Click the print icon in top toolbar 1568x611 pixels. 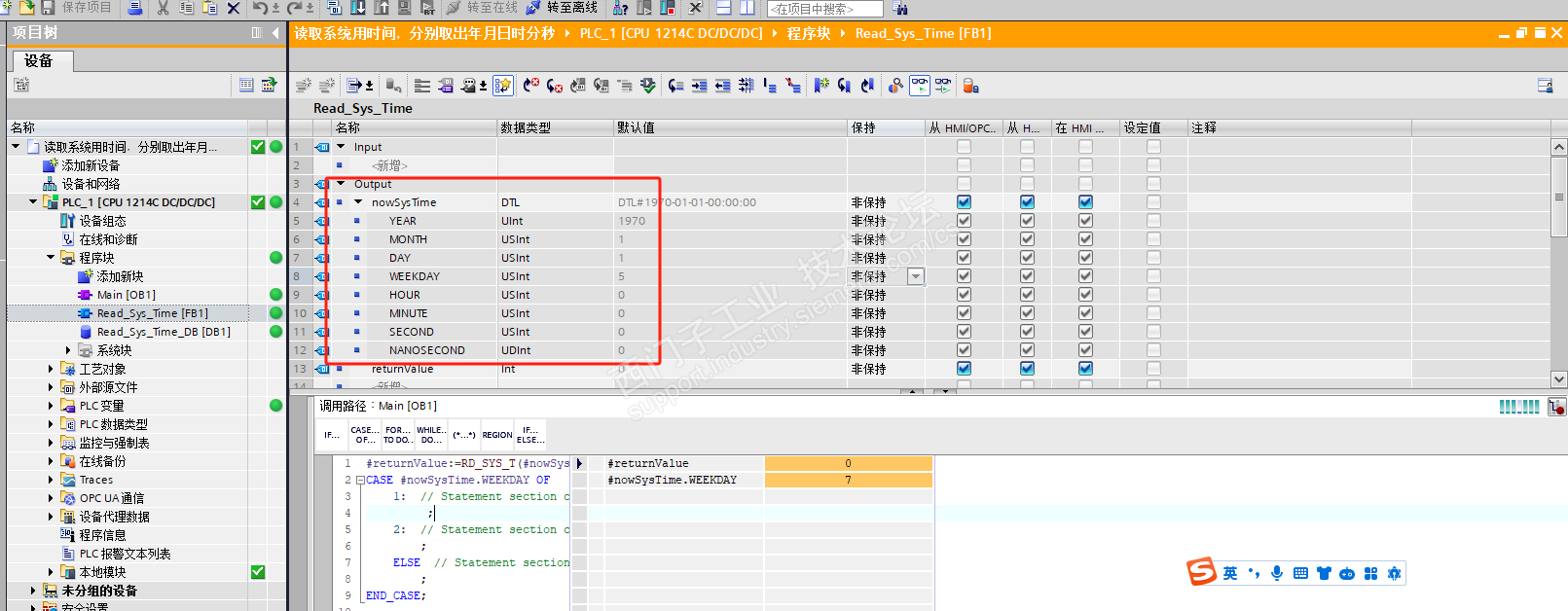pos(134,8)
